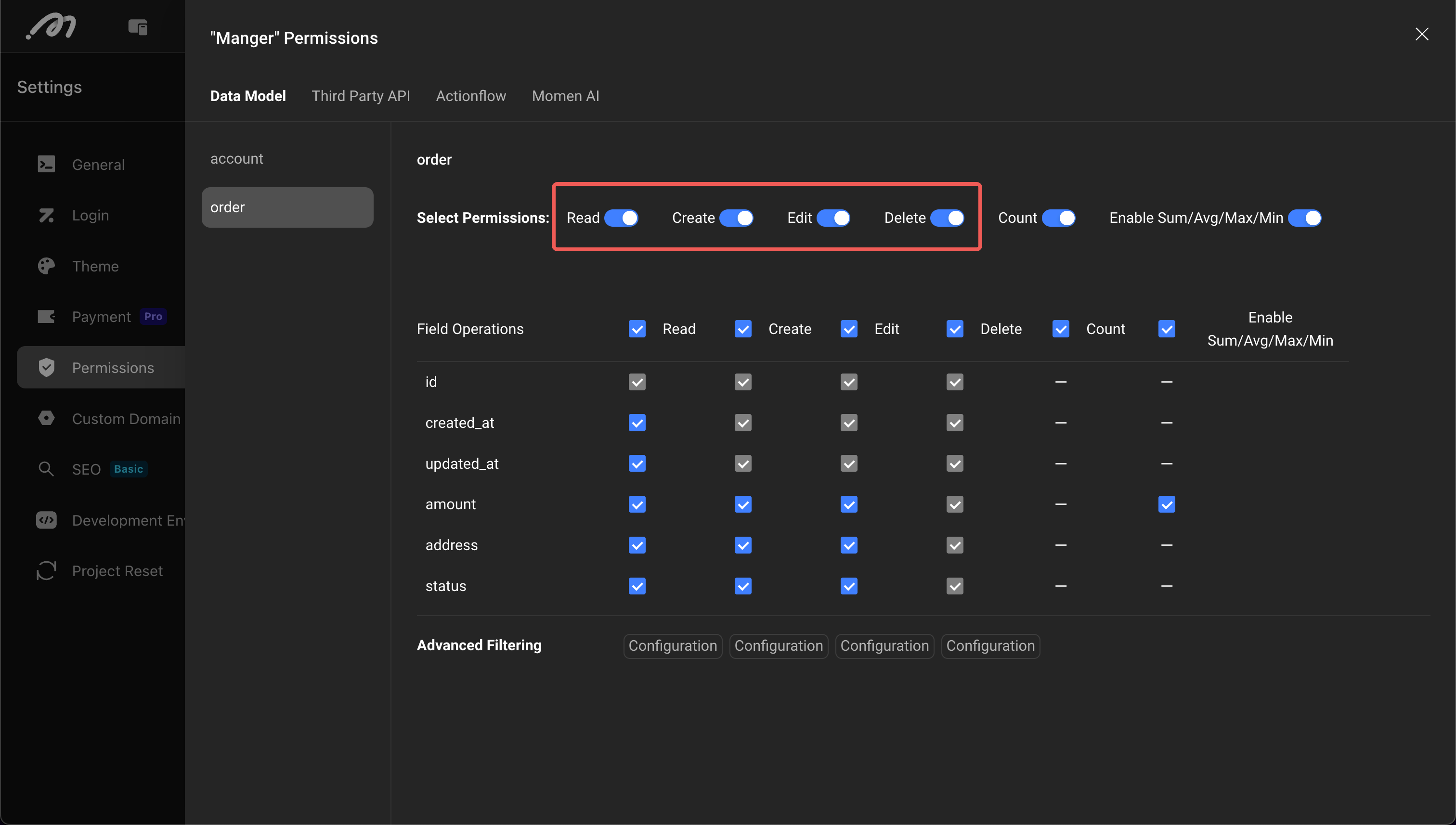Click the Theme palette icon
The image size is (1456, 825).
pyautogui.click(x=47, y=266)
